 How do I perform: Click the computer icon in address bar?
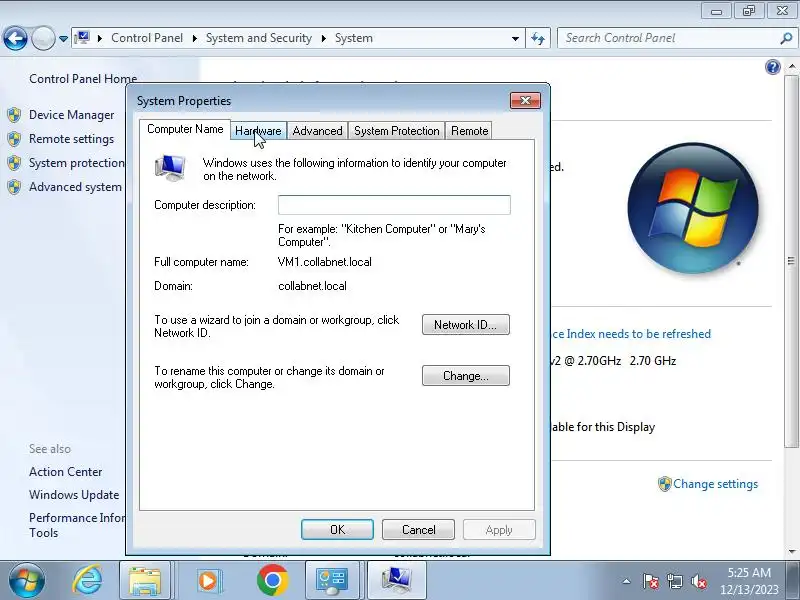coord(82,38)
